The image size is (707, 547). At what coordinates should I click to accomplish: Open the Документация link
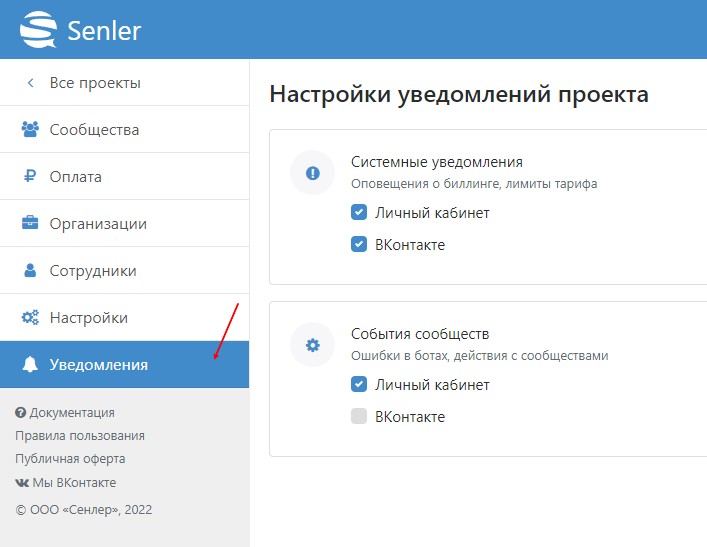coord(72,412)
